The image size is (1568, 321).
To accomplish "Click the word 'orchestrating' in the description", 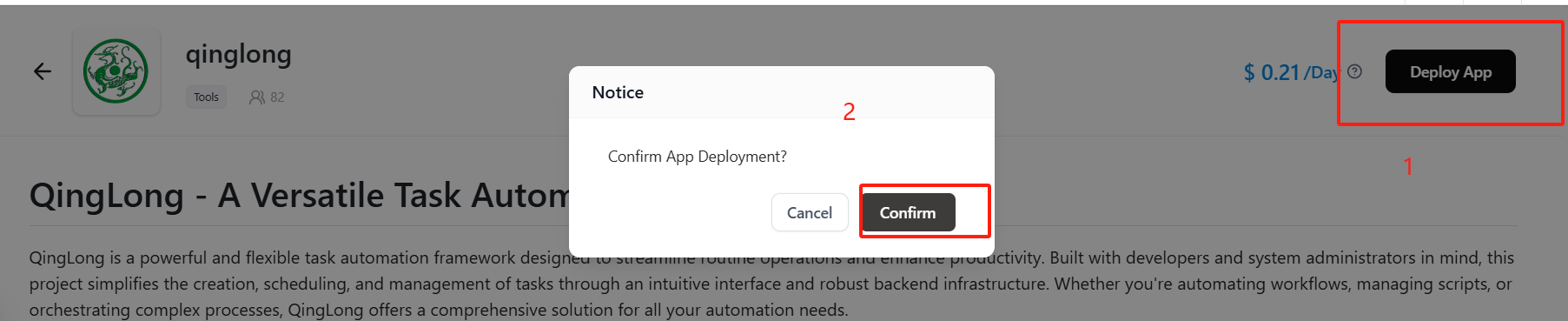I will click(78, 311).
